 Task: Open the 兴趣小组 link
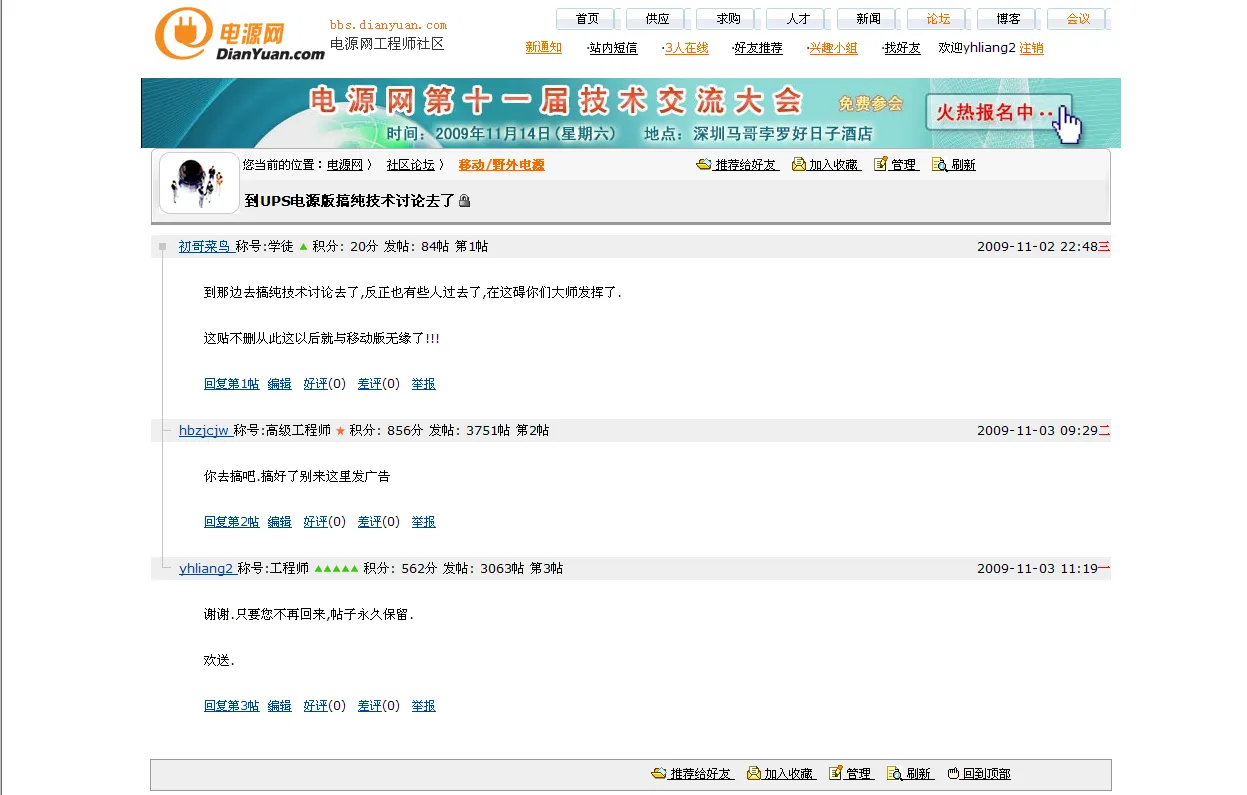pyautogui.click(x=833, y=48)
